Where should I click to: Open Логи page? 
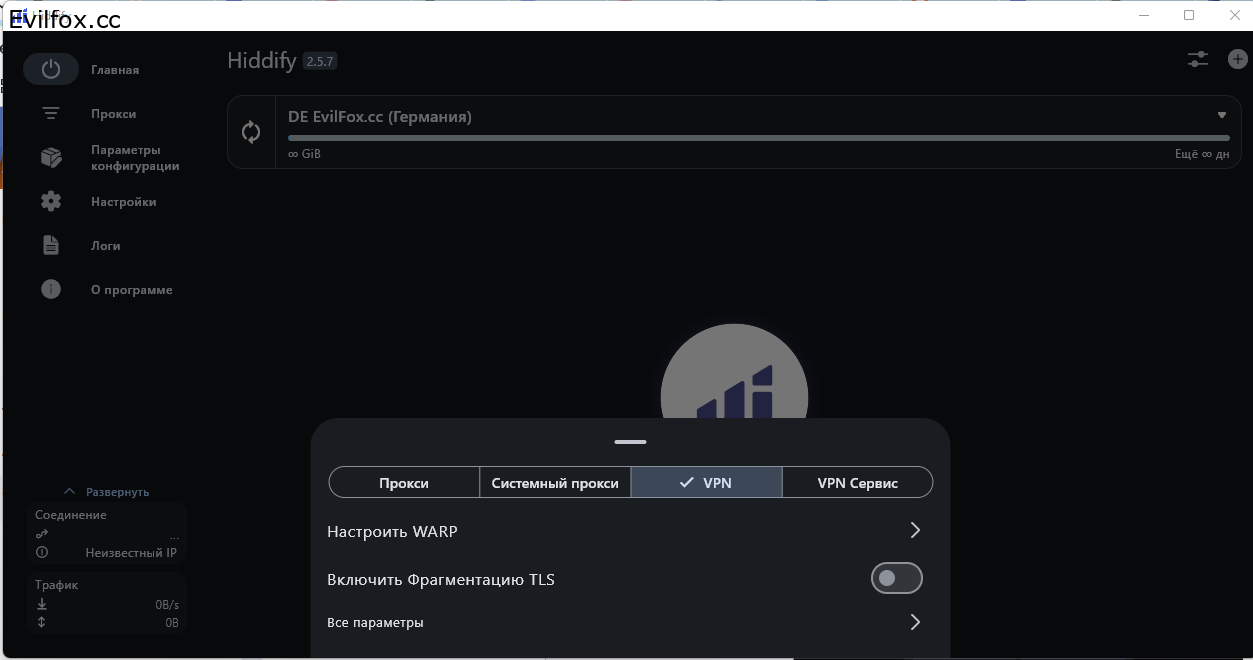click(105, 246)
